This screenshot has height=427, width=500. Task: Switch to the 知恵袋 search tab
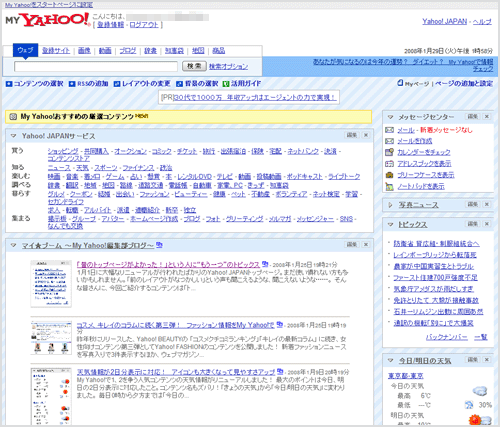[x=174, y=51]
